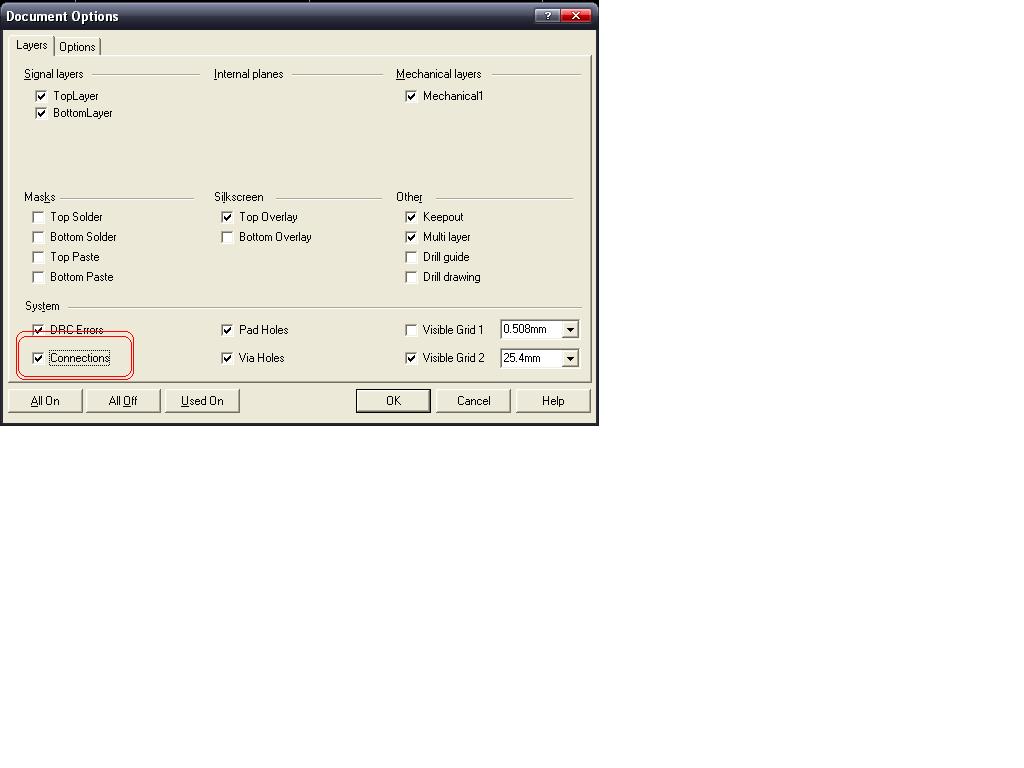
Task: Open Help from the dialog buttons
Action: pyautogui.click(x=553, y=401)
